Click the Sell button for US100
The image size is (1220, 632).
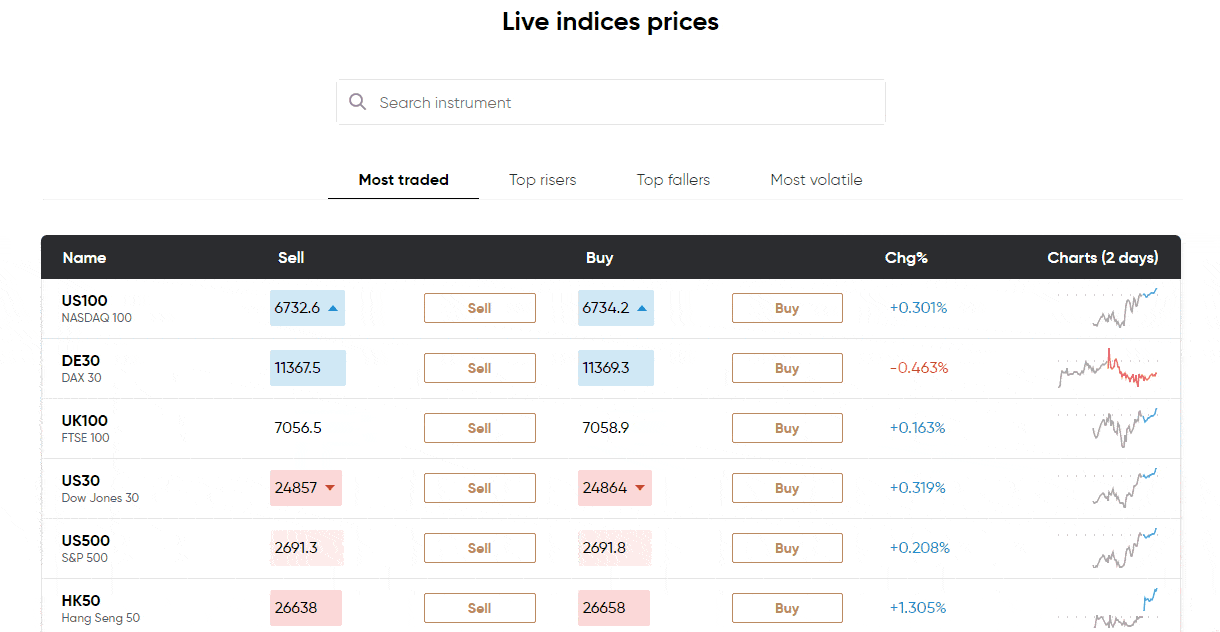pos(480,308)
